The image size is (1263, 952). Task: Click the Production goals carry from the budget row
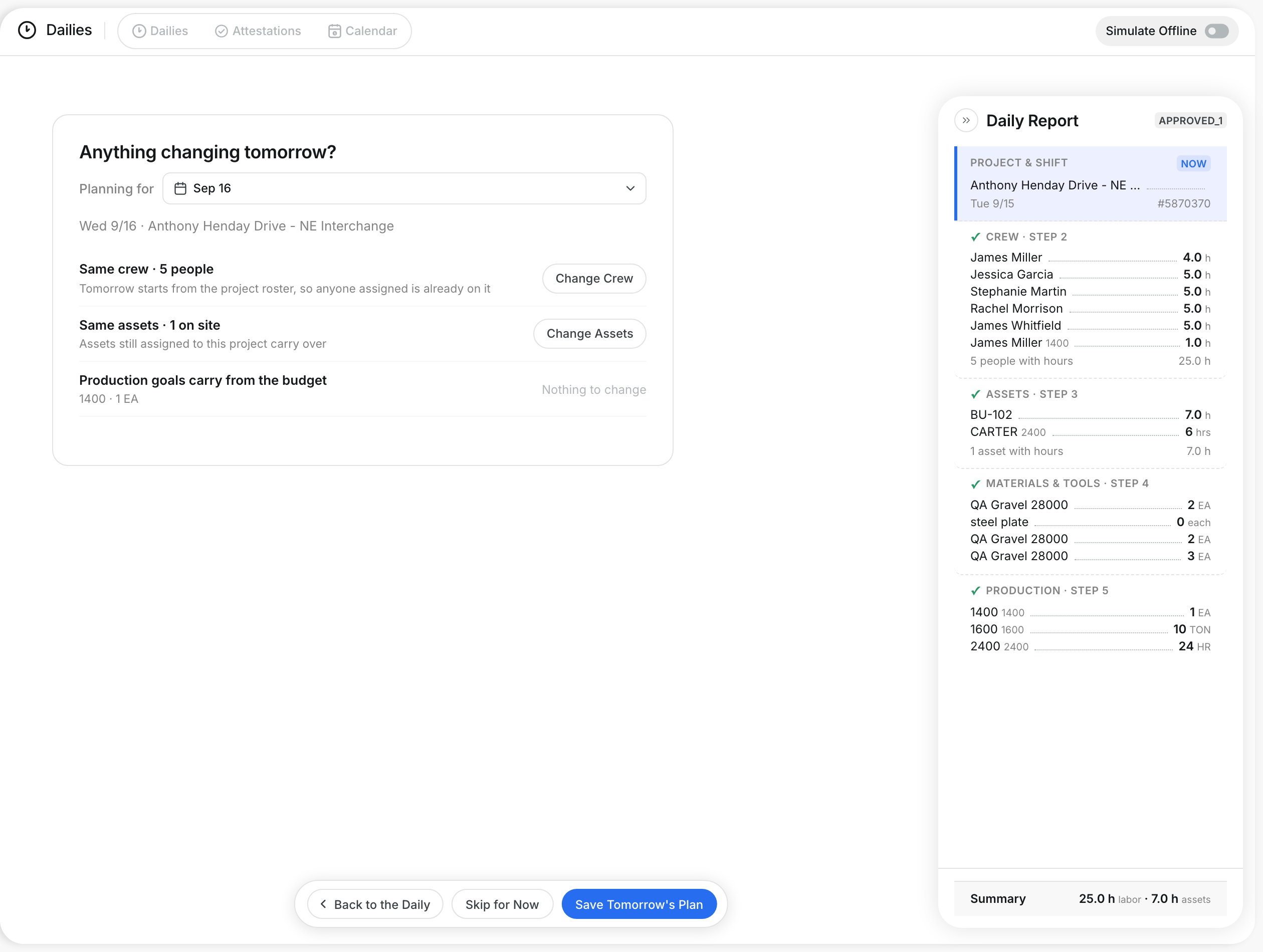[x=362, y=389]
